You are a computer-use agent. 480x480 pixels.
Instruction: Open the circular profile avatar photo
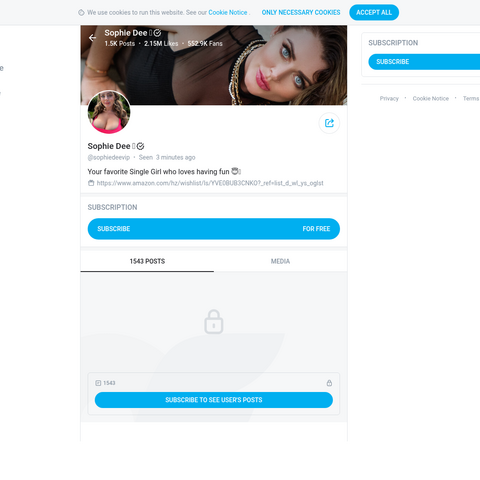(109, 112)
